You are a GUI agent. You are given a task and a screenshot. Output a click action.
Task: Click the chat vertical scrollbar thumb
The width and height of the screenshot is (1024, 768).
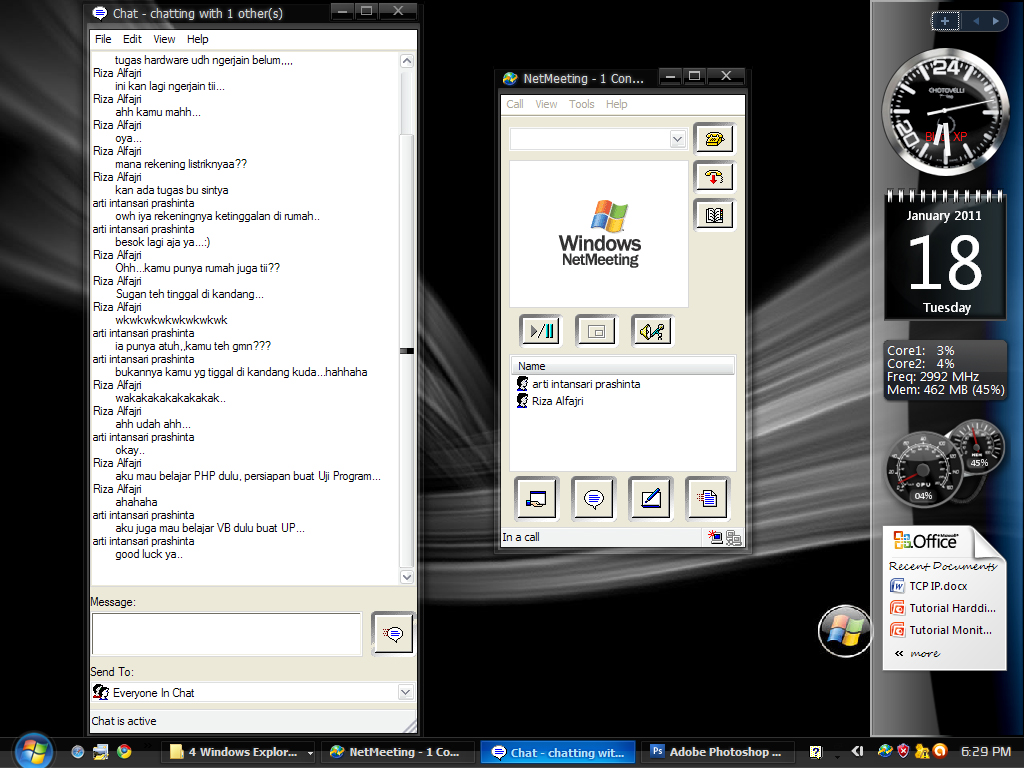(406, 351)
